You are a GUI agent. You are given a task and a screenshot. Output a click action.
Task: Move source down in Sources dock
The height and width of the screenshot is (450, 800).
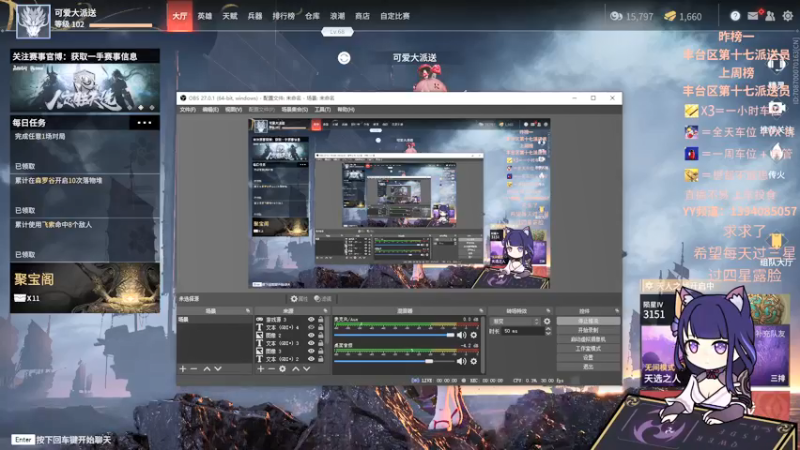(307, 368)
